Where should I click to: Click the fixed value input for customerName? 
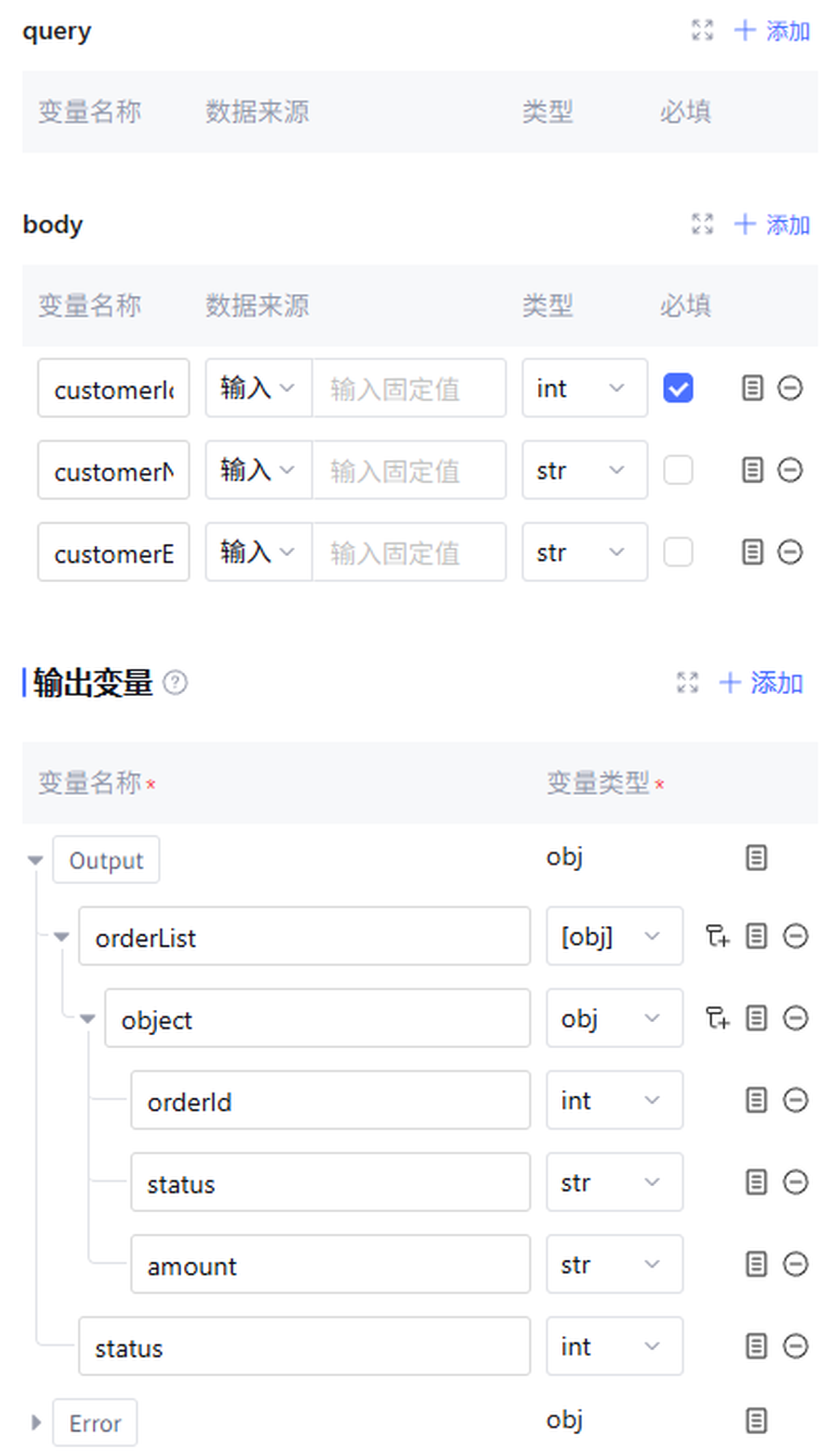tap(409, 470)
